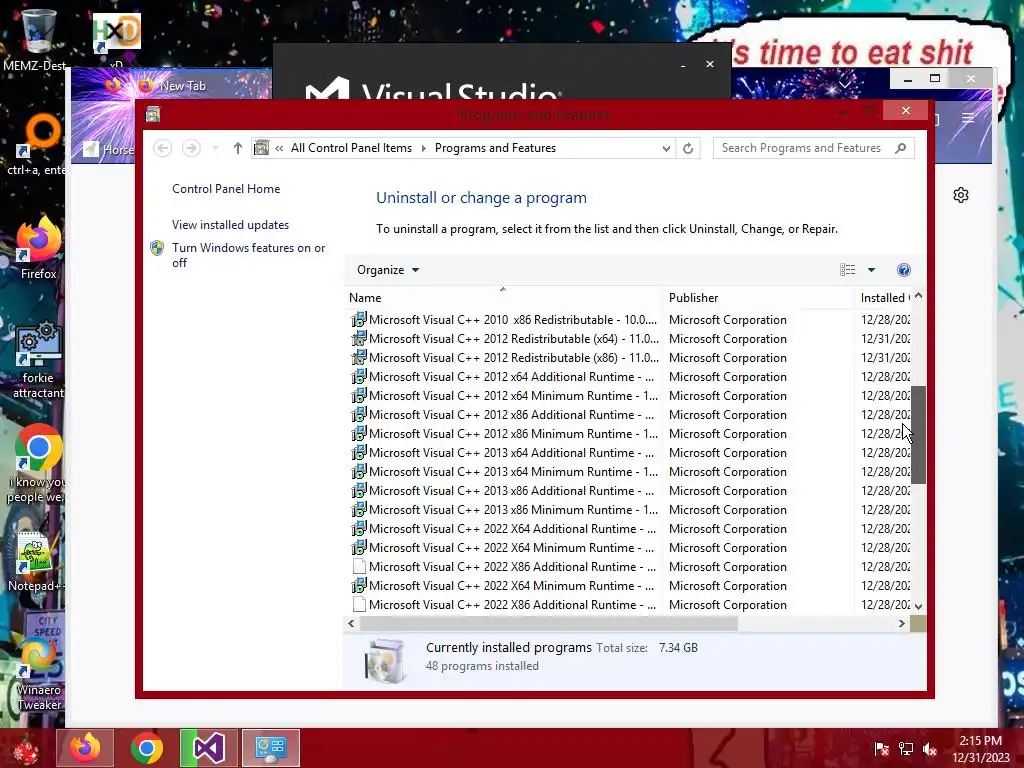Open the forkie attractant desktop icon

tap(38, 359)
